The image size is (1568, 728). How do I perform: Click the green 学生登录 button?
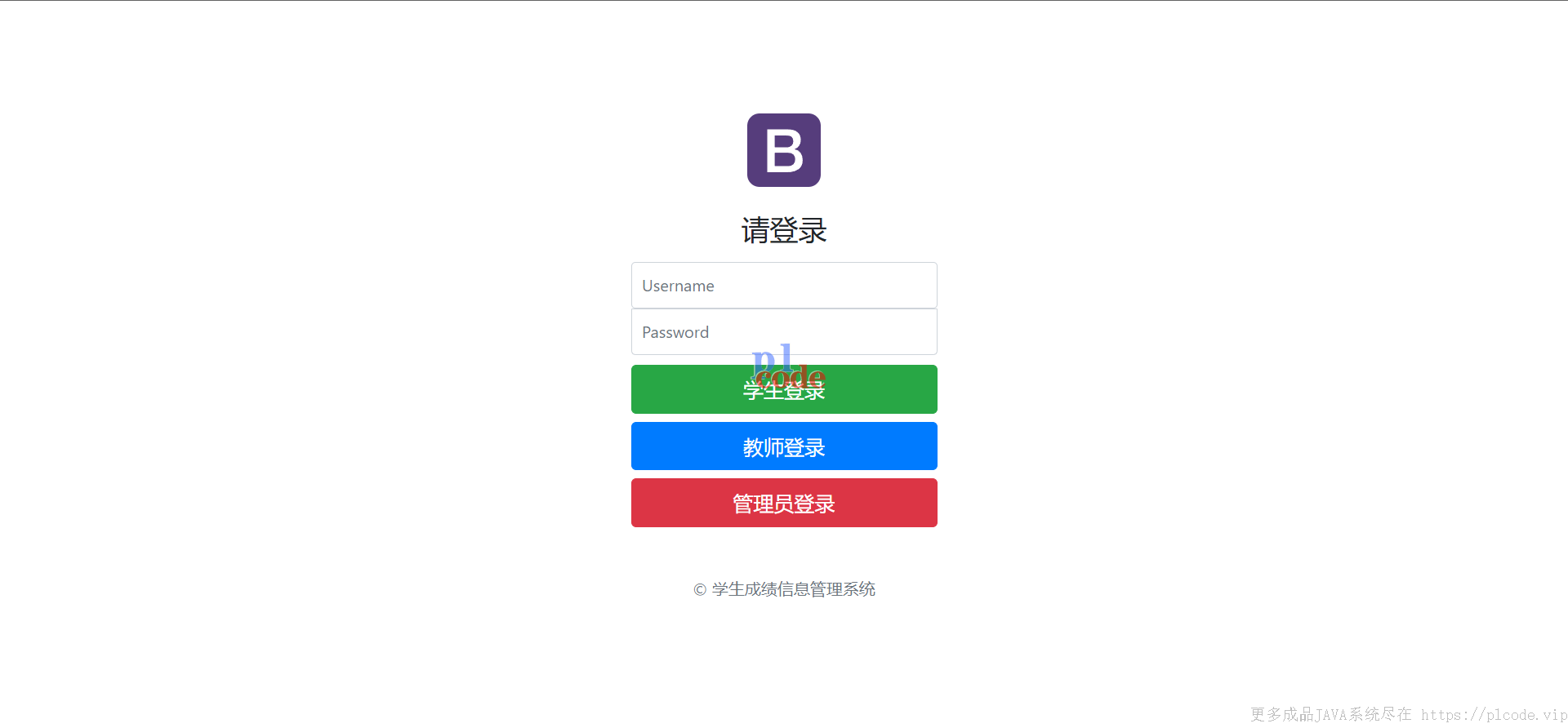tap(784, 389)
